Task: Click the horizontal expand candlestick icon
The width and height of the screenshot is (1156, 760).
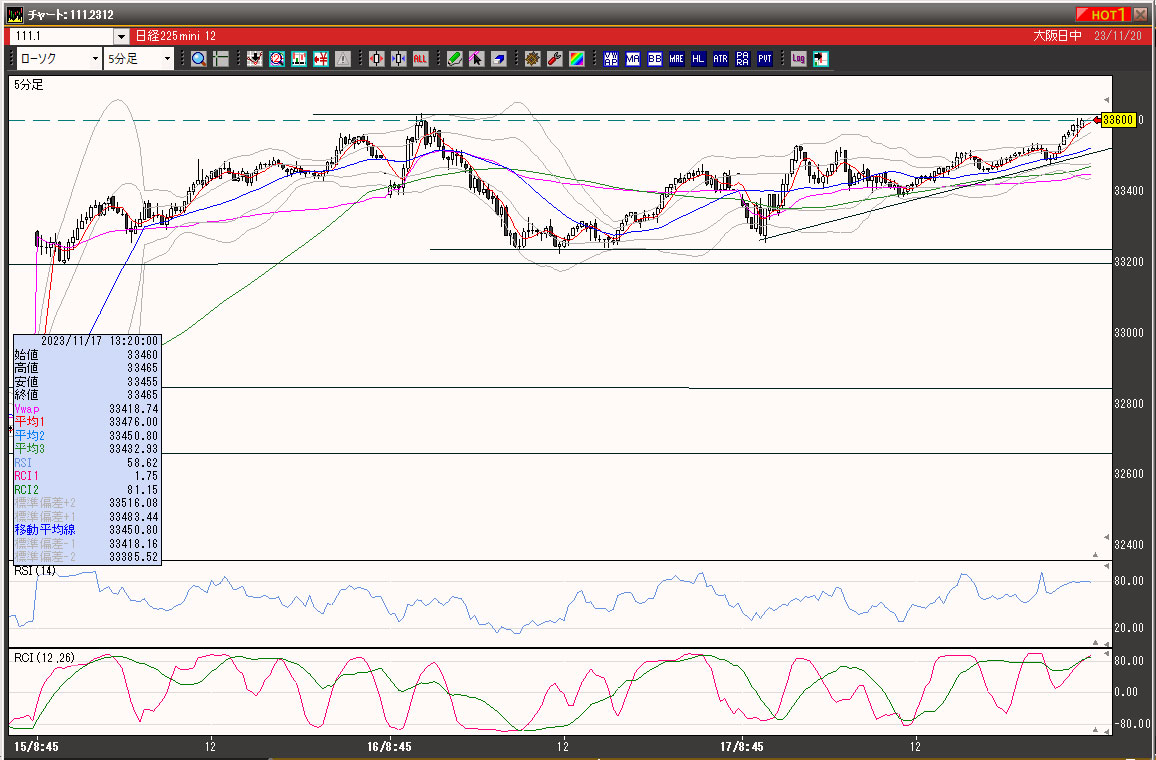Action: 377,59
